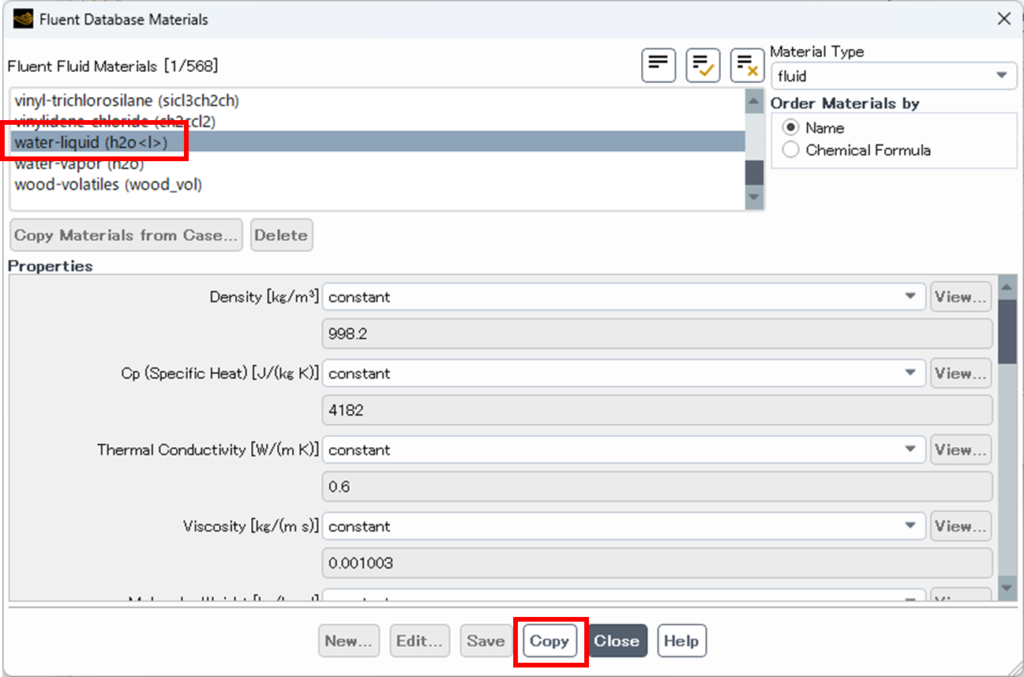The height and width of the screenshot is (677, 1024).
Task: Open the Density method dropdown
Action: pos(624,296)
